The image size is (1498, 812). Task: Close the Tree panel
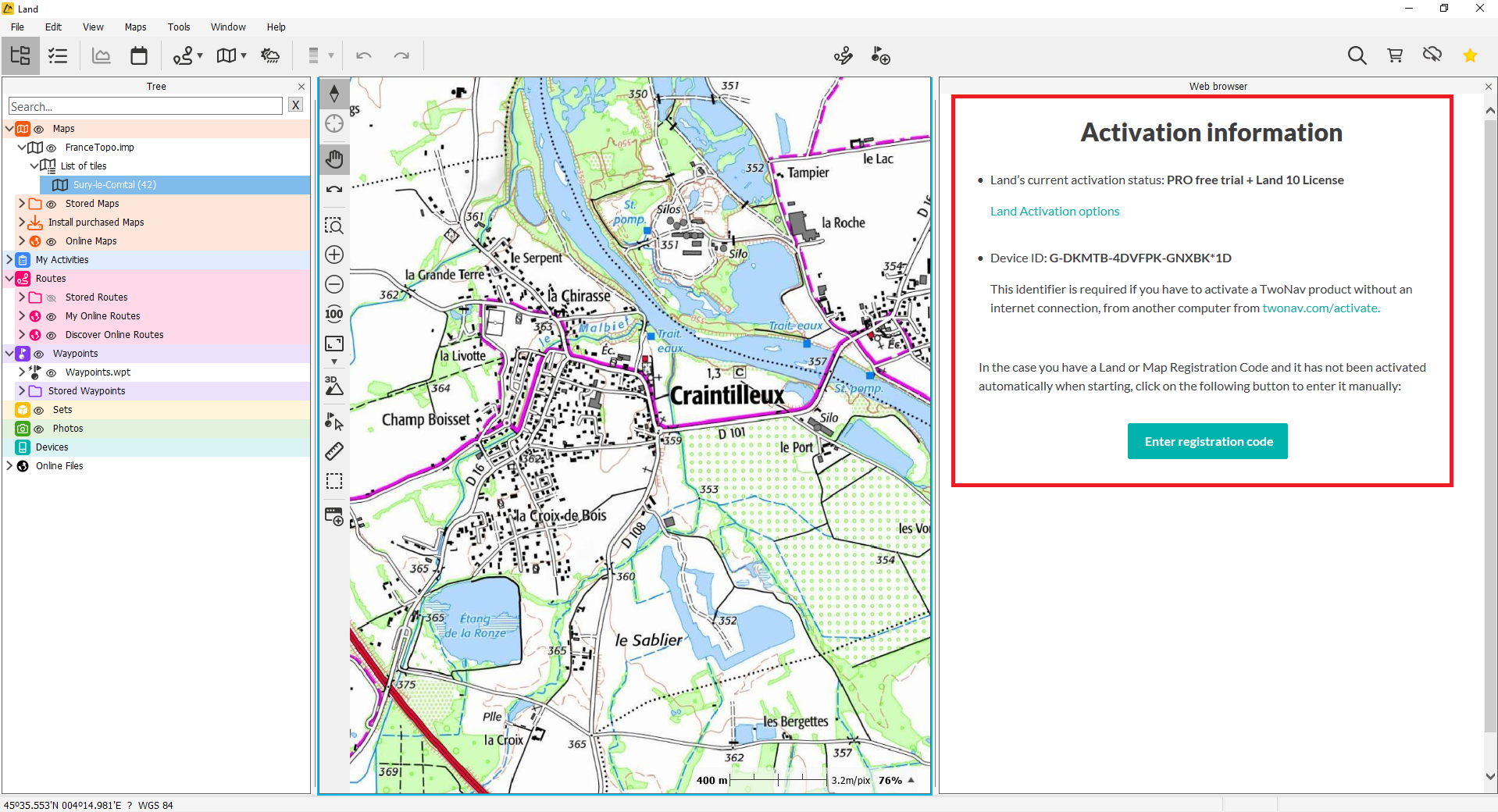pos(301,87)
